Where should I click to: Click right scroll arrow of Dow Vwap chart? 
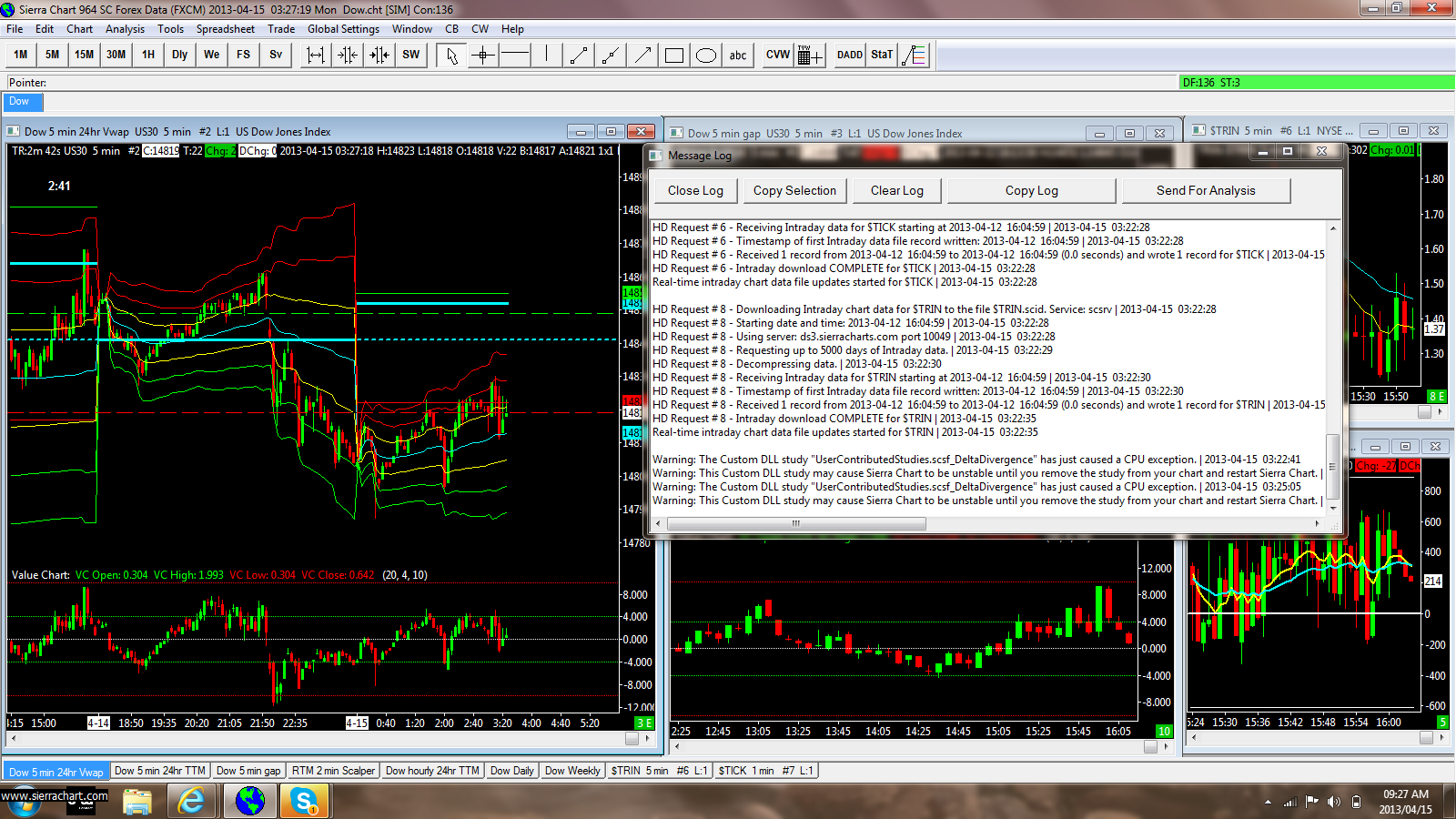pyautogui.click(x=647, y=738)
